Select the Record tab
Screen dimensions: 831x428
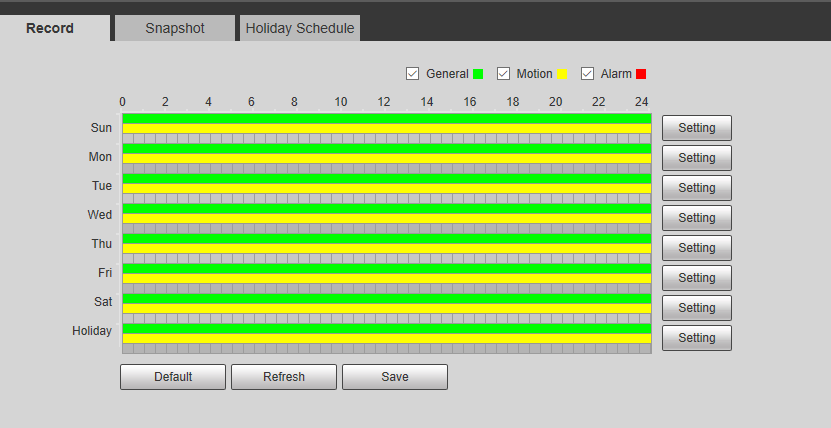(x=50, y=28)
